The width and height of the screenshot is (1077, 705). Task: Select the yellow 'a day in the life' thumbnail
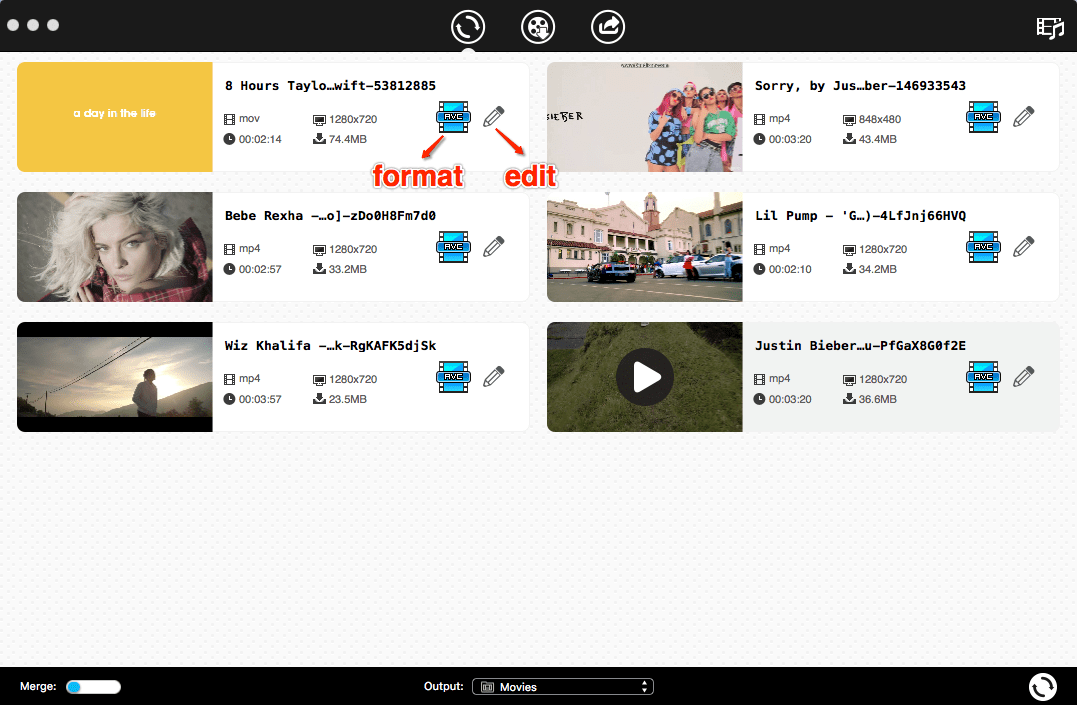pos(115,117)
